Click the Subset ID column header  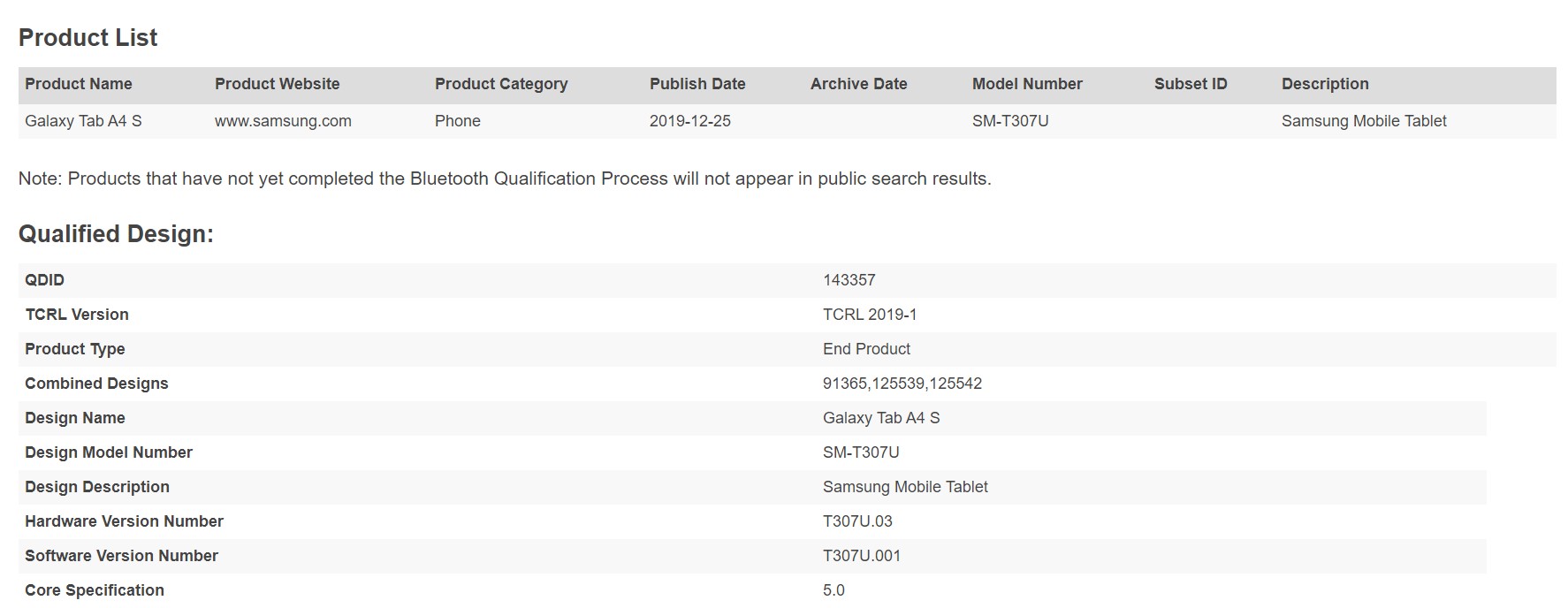click(x=1191, y=84)
